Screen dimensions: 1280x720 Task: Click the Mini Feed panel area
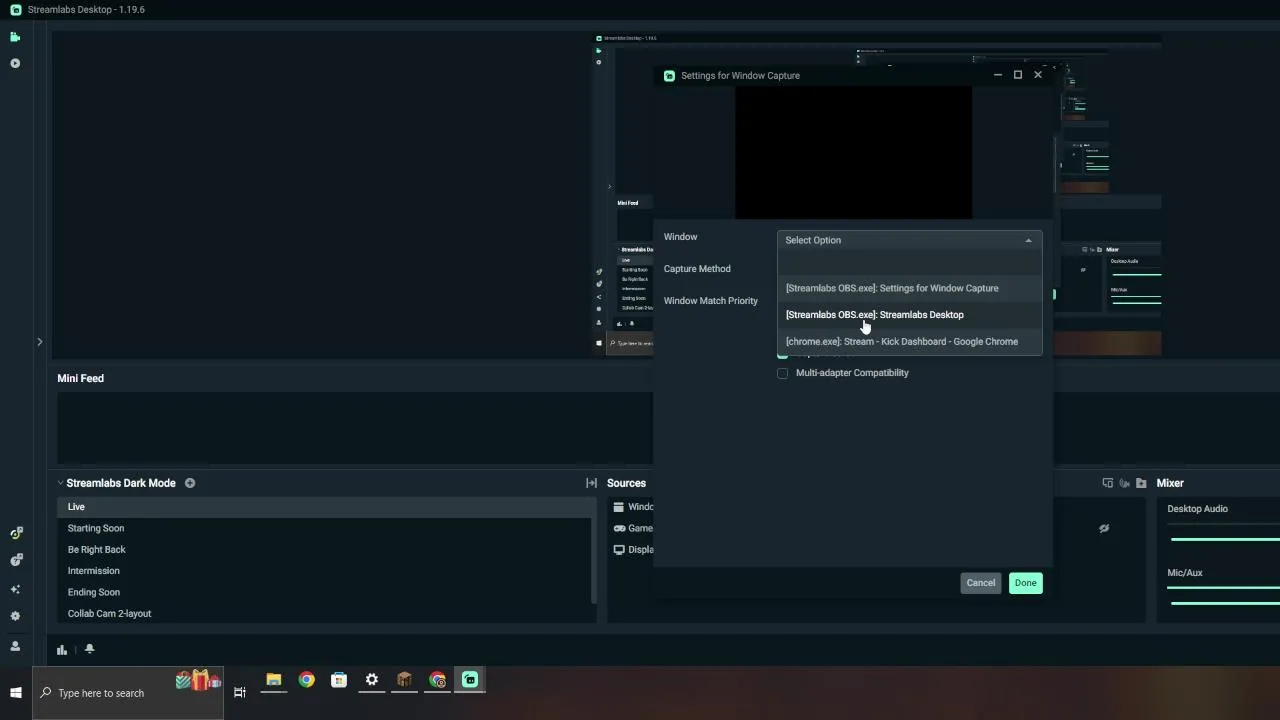(x=354, y=428)
